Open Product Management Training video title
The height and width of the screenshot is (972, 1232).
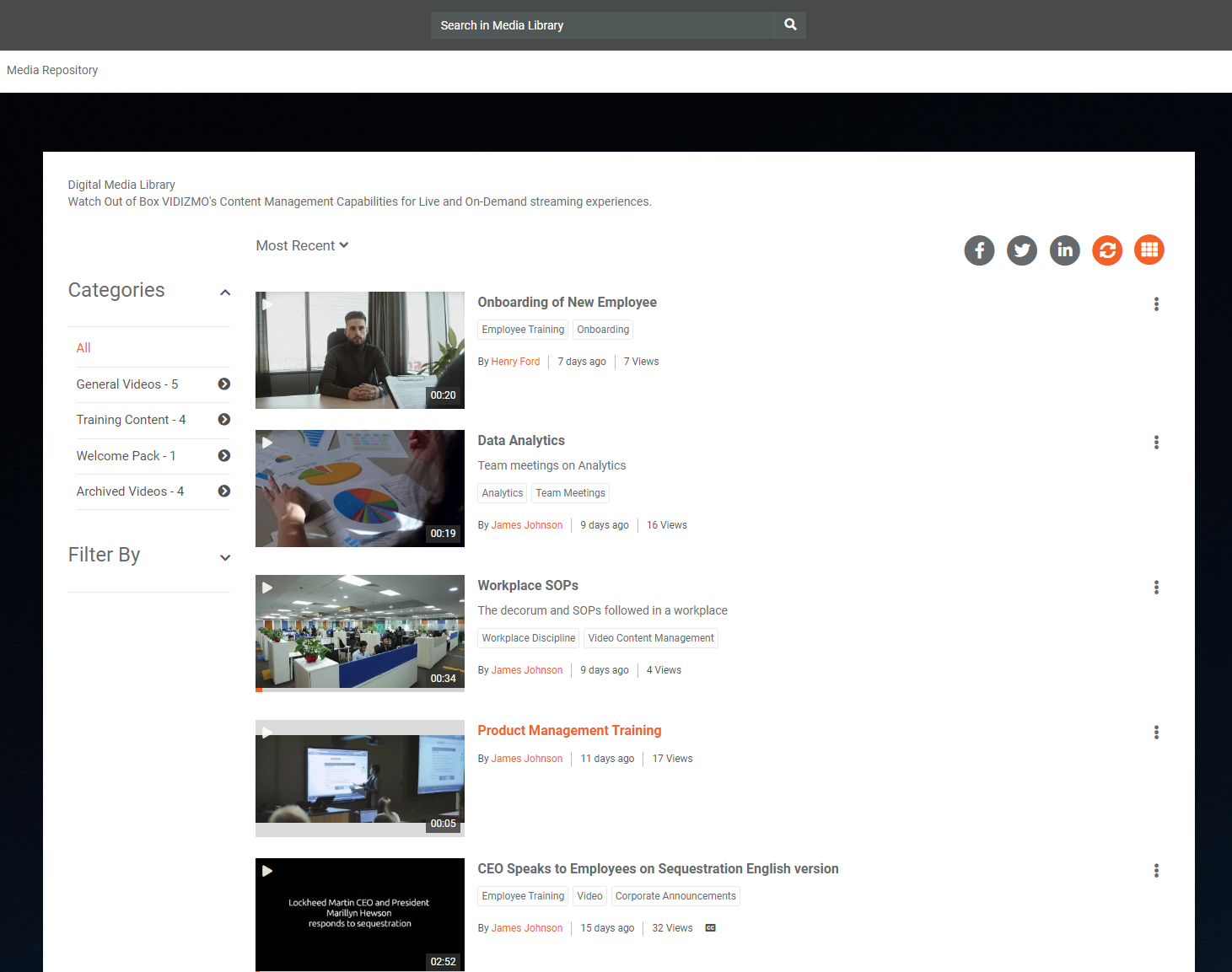pos(569,731)
